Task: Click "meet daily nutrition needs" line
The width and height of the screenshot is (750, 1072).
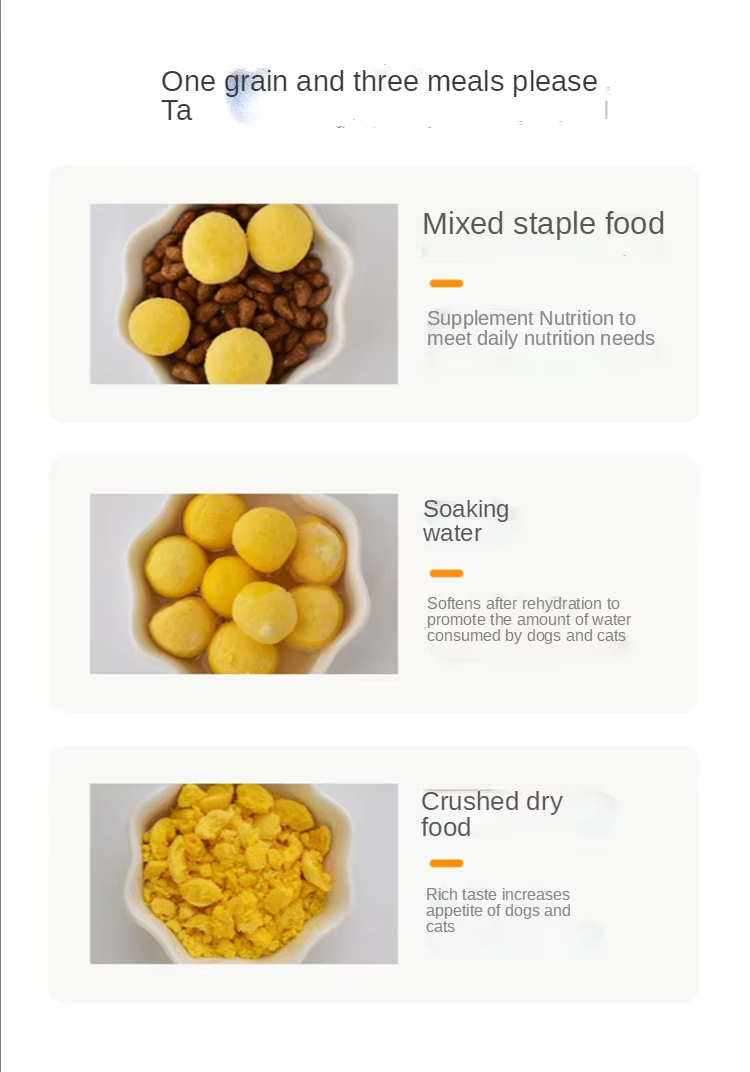Action: 541,339
